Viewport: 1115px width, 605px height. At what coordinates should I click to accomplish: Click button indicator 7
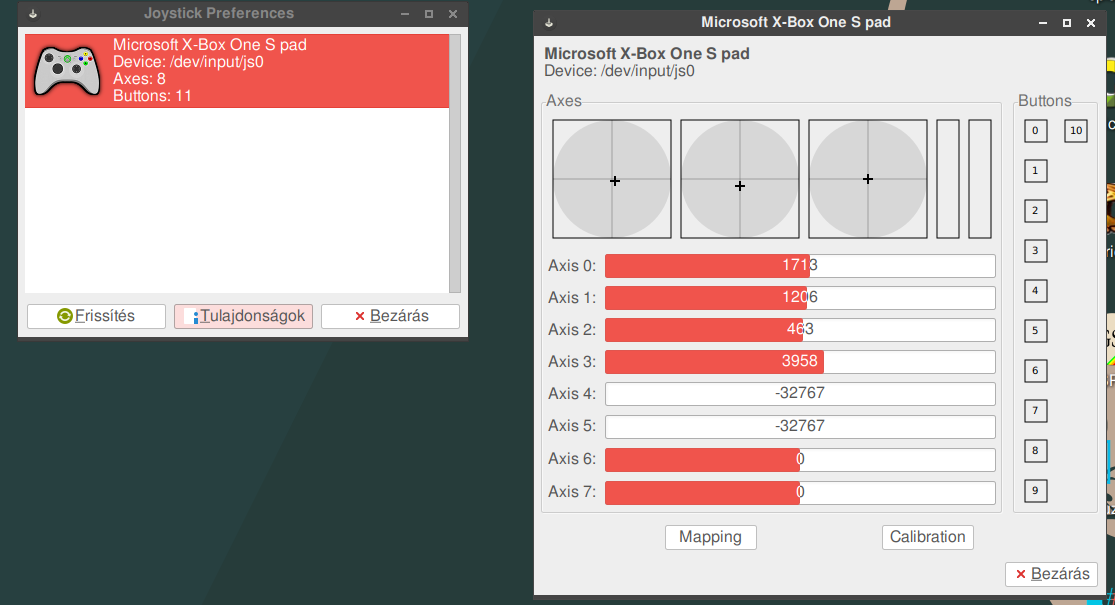(x=1035, y=410)
